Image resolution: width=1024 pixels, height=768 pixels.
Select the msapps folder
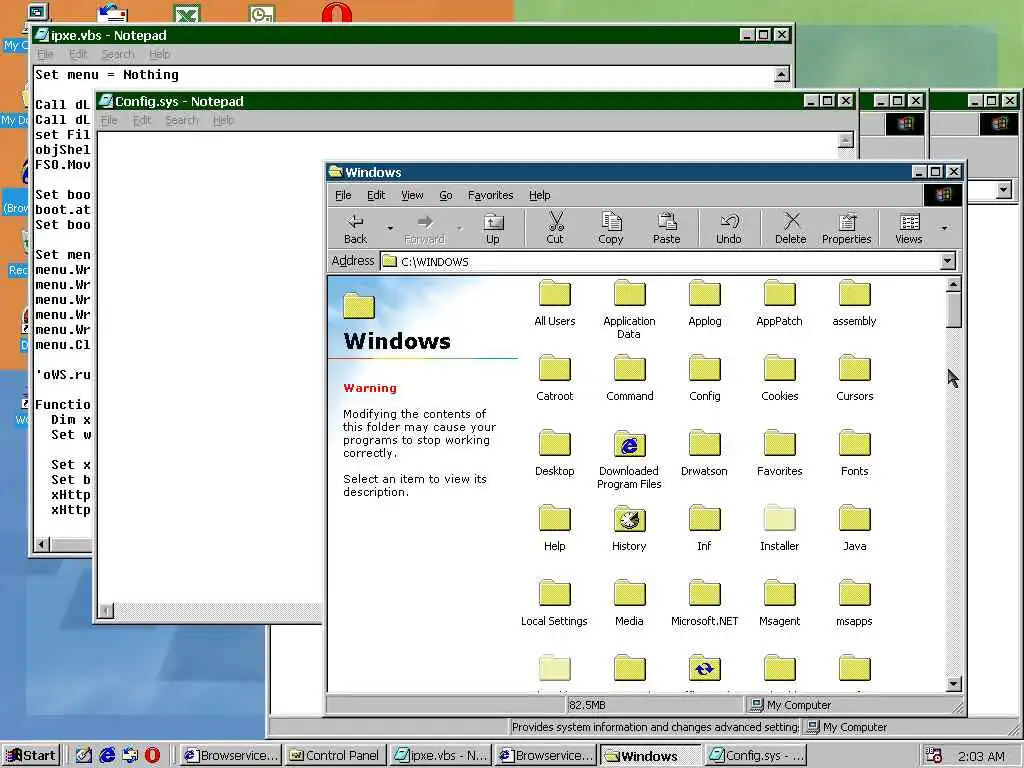point(854,604)
